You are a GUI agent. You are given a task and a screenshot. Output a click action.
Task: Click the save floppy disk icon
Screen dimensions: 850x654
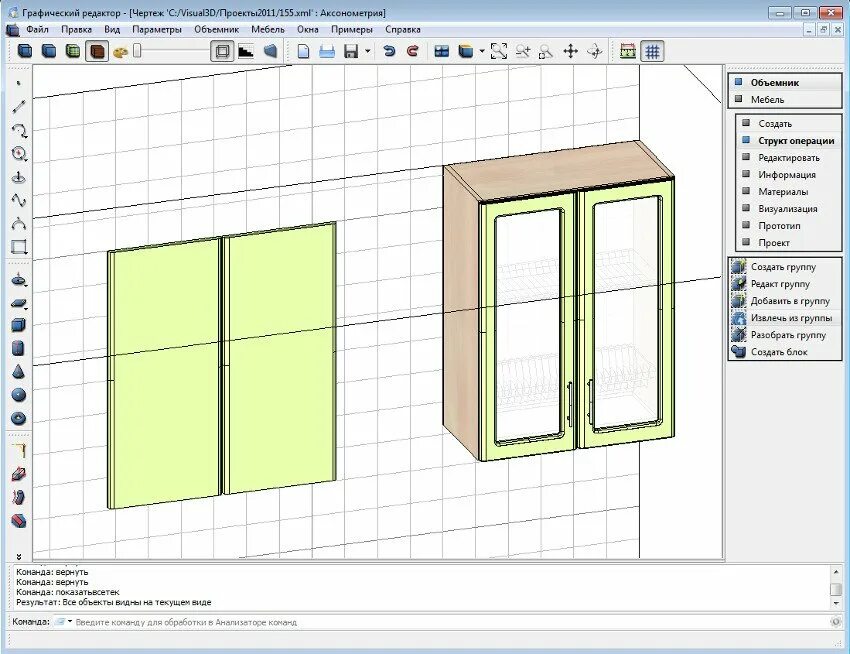(x=351, y=52)
